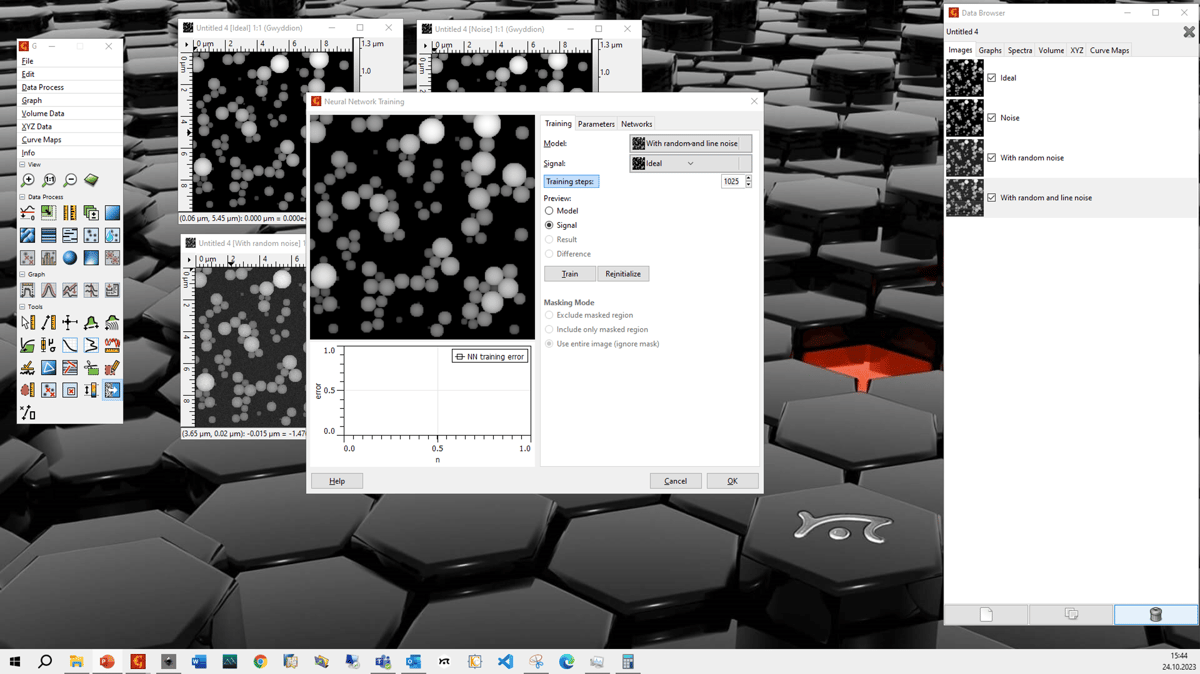Open the Signal dropdown showing Ideal
This screenshot has height=674, width=1200.
(x=690, y=164)
